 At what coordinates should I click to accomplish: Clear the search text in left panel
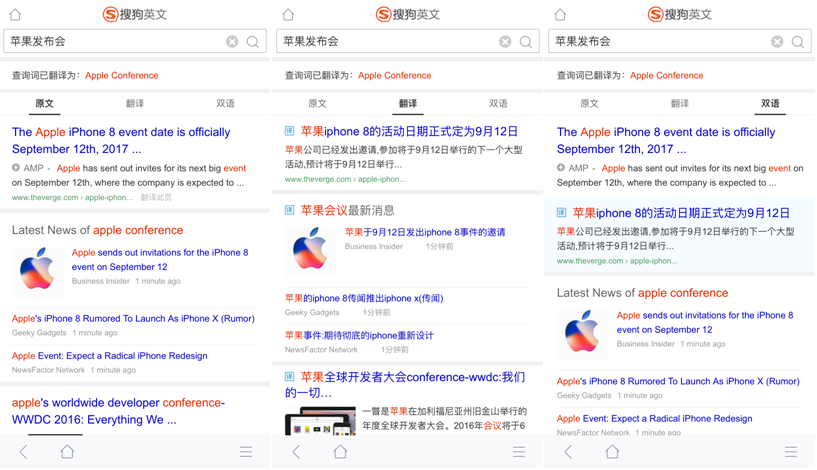point(232,42)
